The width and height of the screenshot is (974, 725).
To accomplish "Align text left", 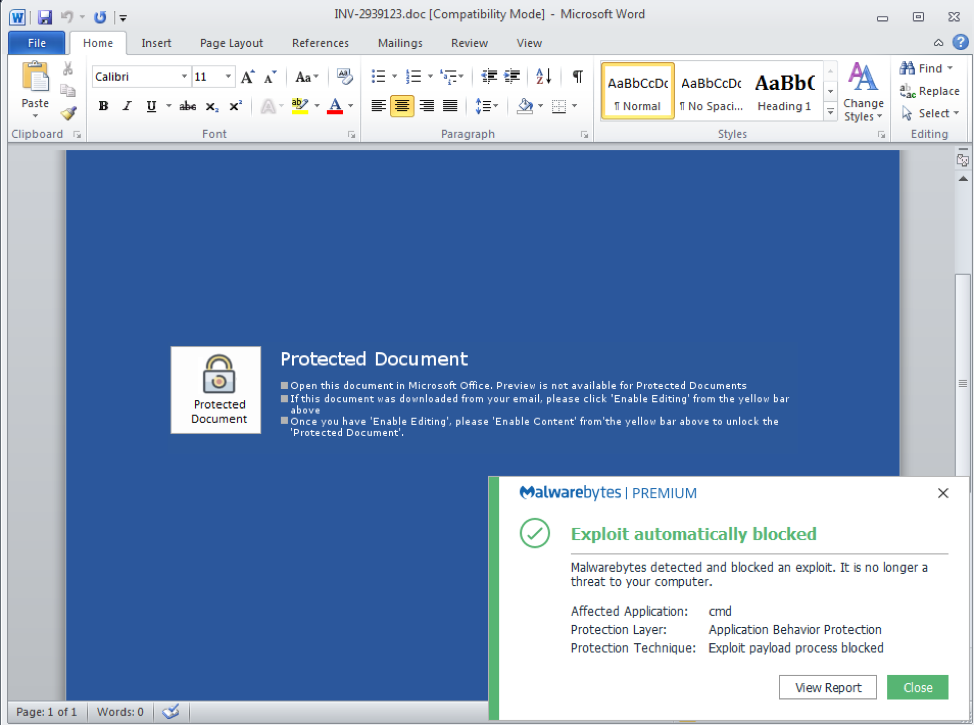I will [378, 106].
